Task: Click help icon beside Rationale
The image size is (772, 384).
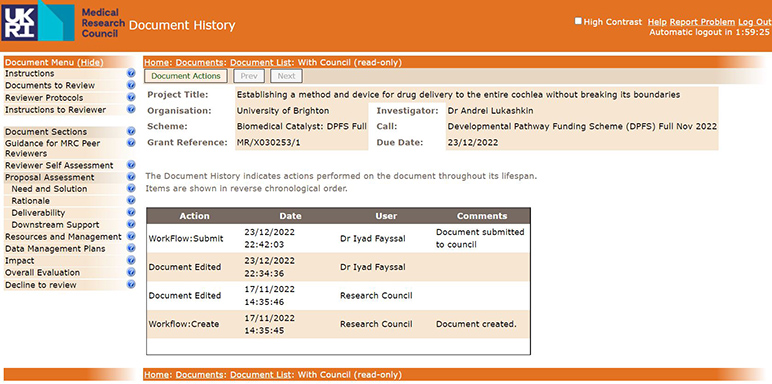Action: pos(131,200)
